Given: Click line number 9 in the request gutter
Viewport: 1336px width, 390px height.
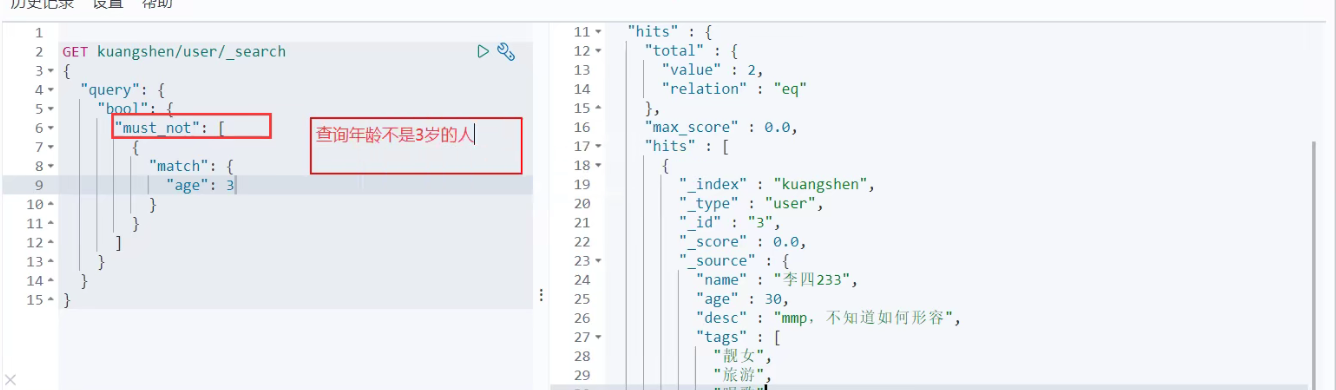Looking at the screenshot, I should point(38,184).
